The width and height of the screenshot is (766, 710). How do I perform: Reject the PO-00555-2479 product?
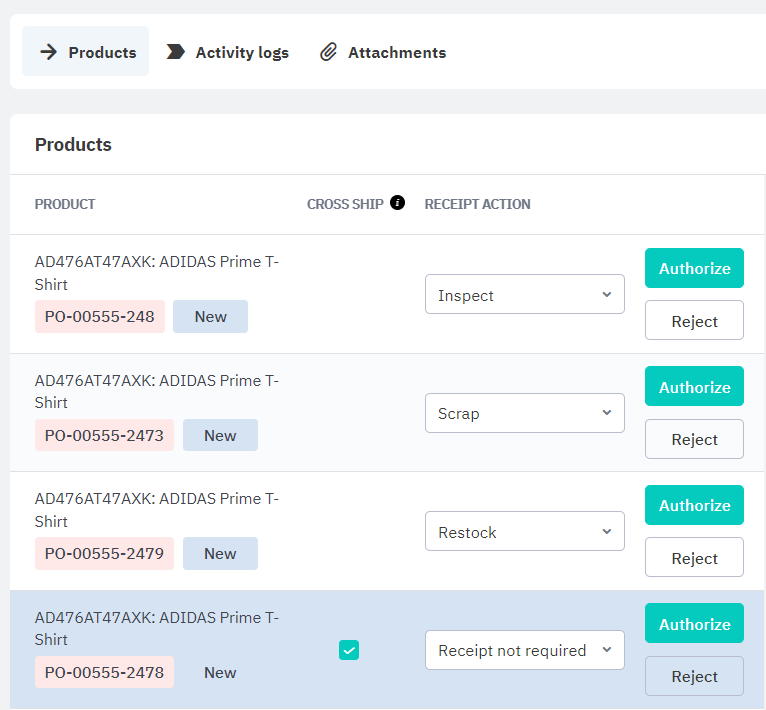(x=694, y=558)
